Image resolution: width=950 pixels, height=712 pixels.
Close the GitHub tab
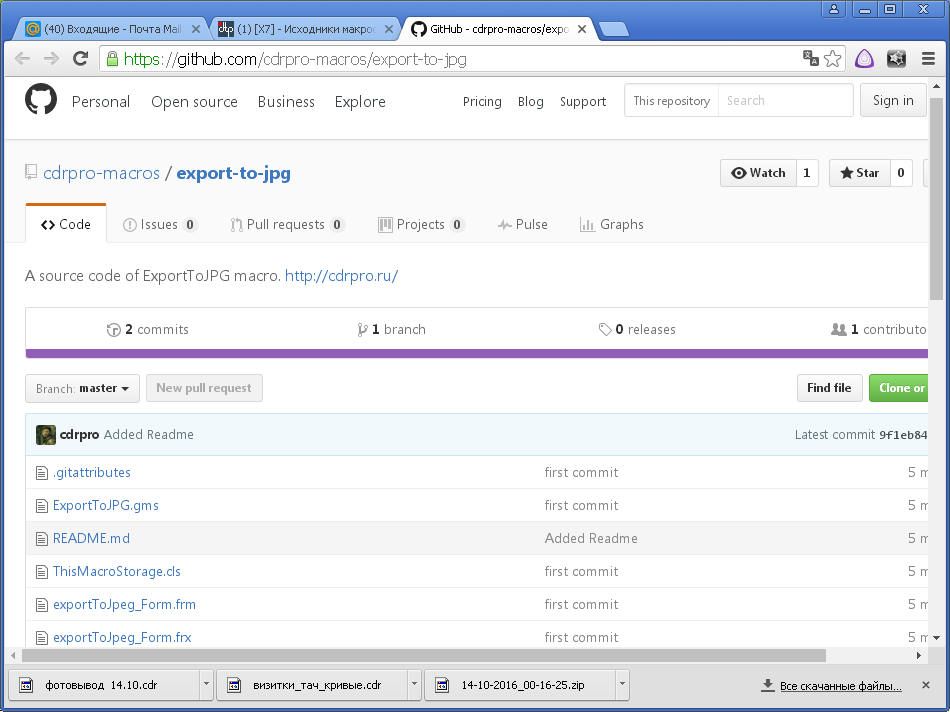(582, 28)
